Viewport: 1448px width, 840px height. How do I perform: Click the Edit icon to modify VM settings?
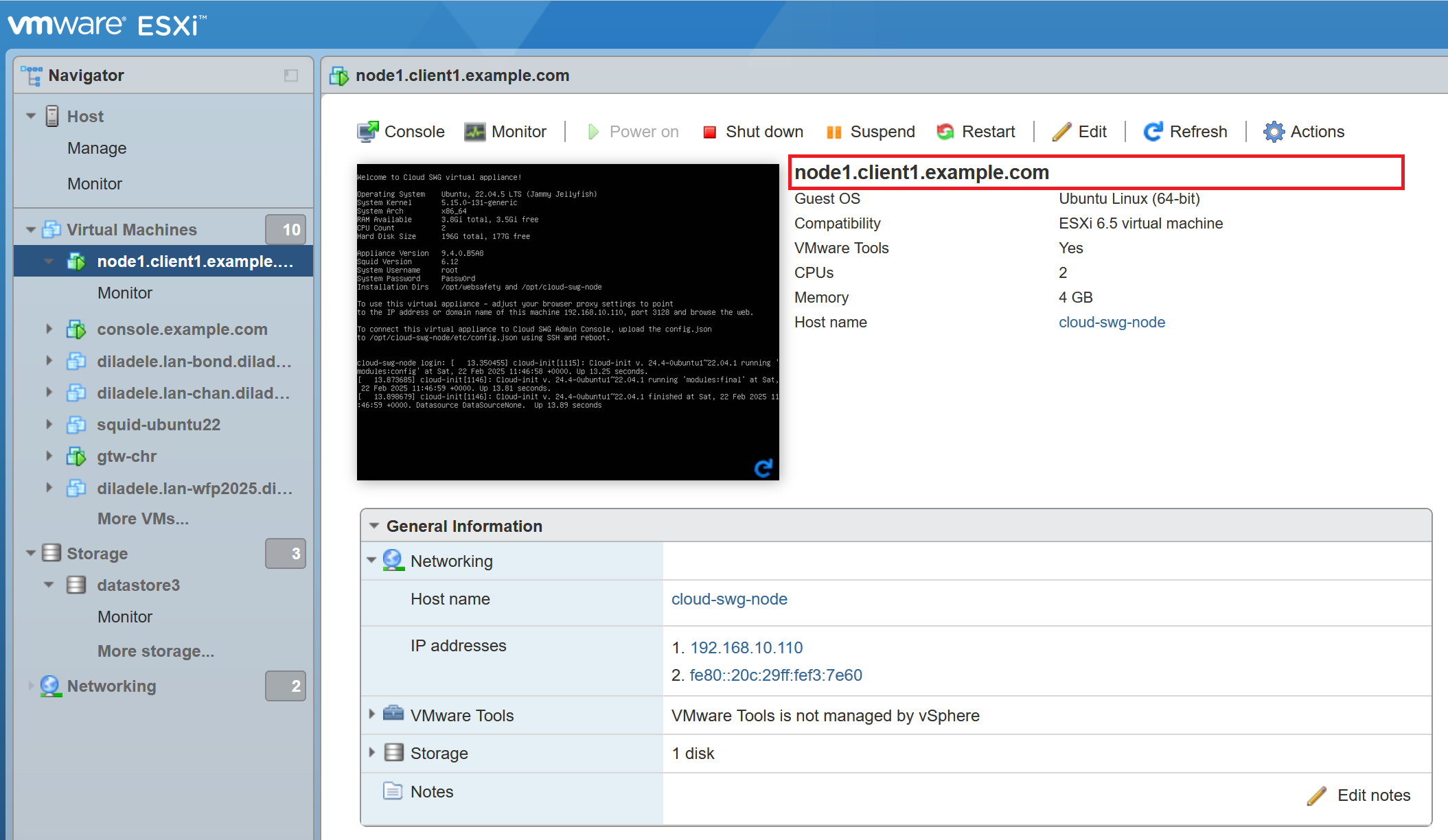(x=1080, y=131)
